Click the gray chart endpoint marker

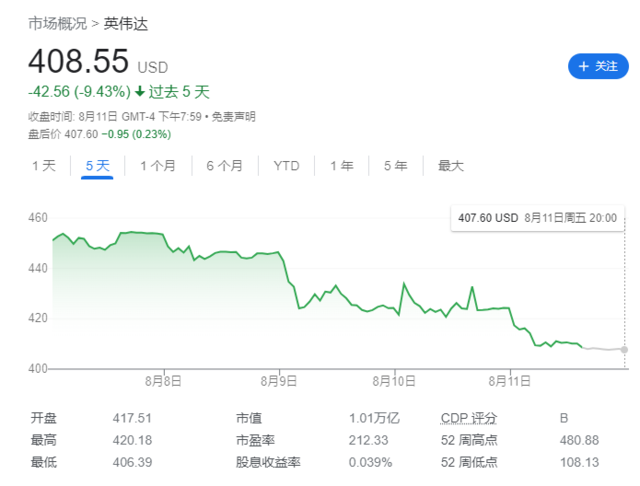click(x=624, y=349)
